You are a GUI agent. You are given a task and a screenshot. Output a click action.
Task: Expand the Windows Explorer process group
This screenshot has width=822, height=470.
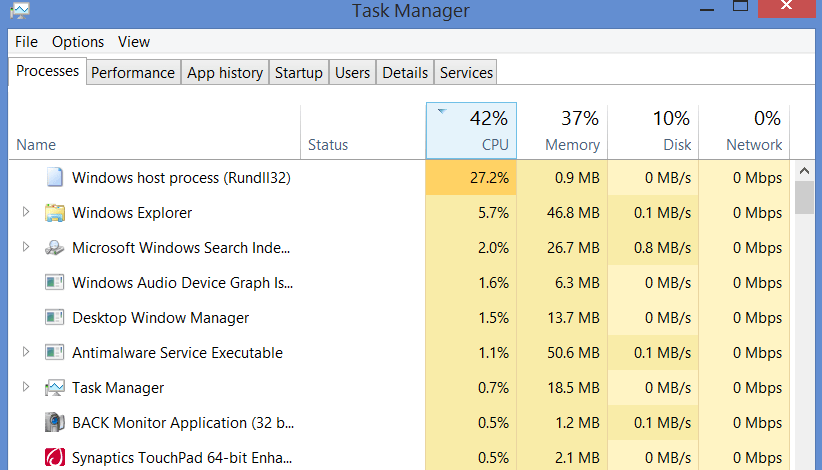tap(26, 213)
